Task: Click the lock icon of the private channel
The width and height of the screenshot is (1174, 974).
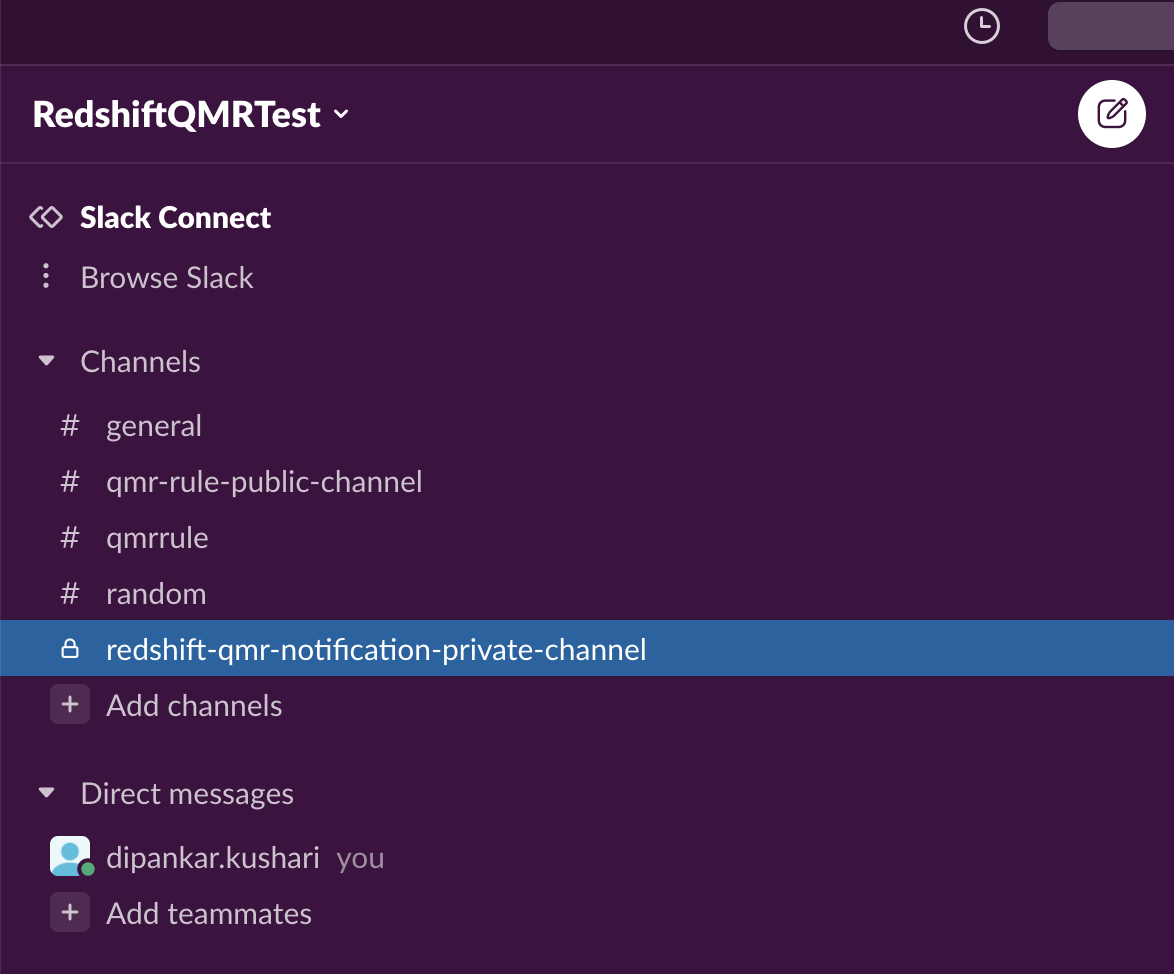Action: tap(69, 650)
